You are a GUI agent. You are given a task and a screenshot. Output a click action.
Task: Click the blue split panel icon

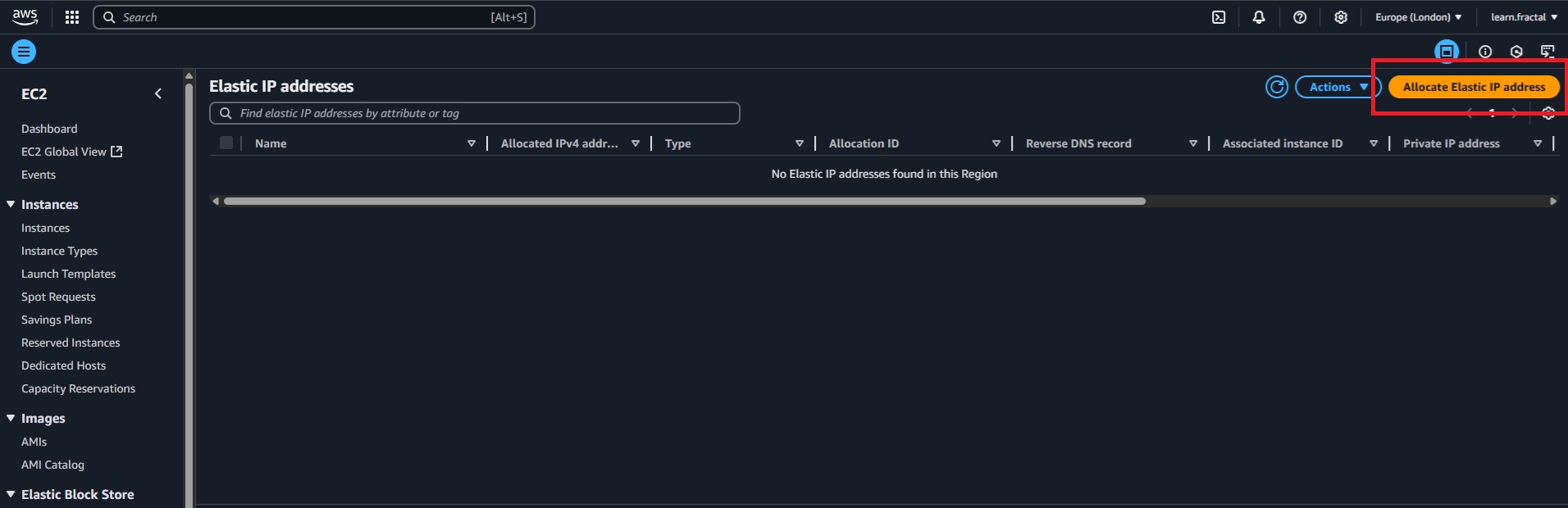1447,52
